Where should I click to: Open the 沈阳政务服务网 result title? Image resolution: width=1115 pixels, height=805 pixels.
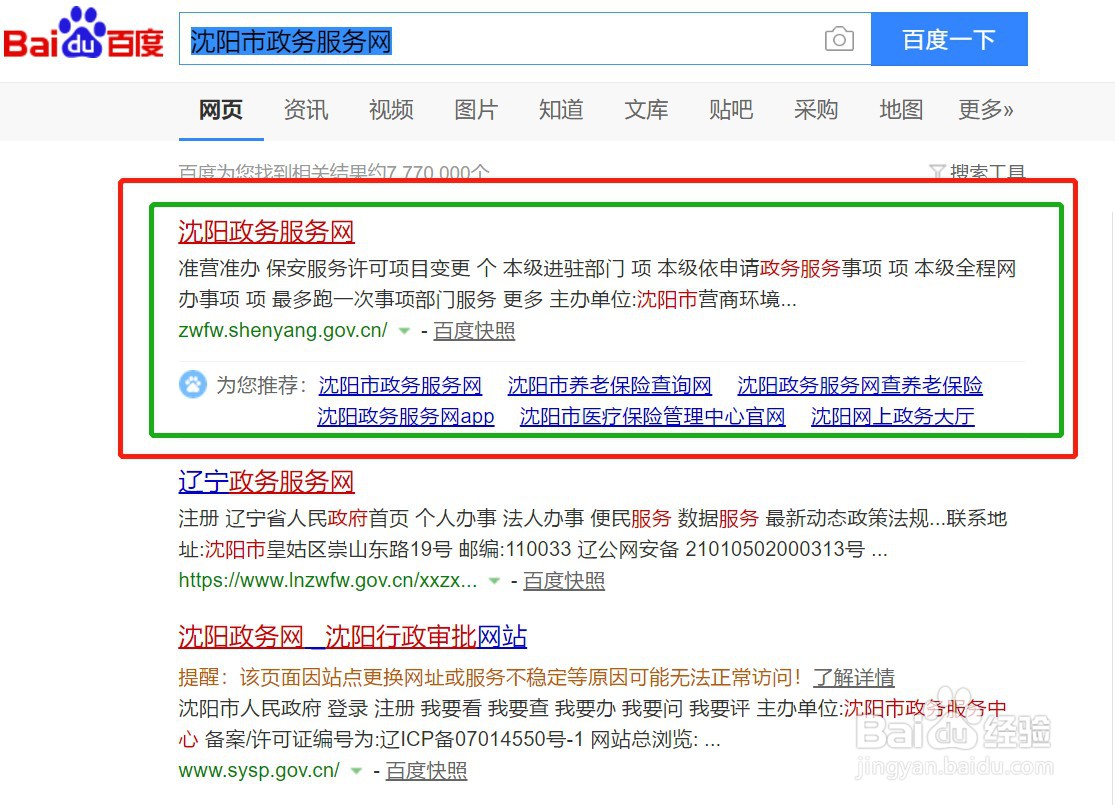point(266,232)
